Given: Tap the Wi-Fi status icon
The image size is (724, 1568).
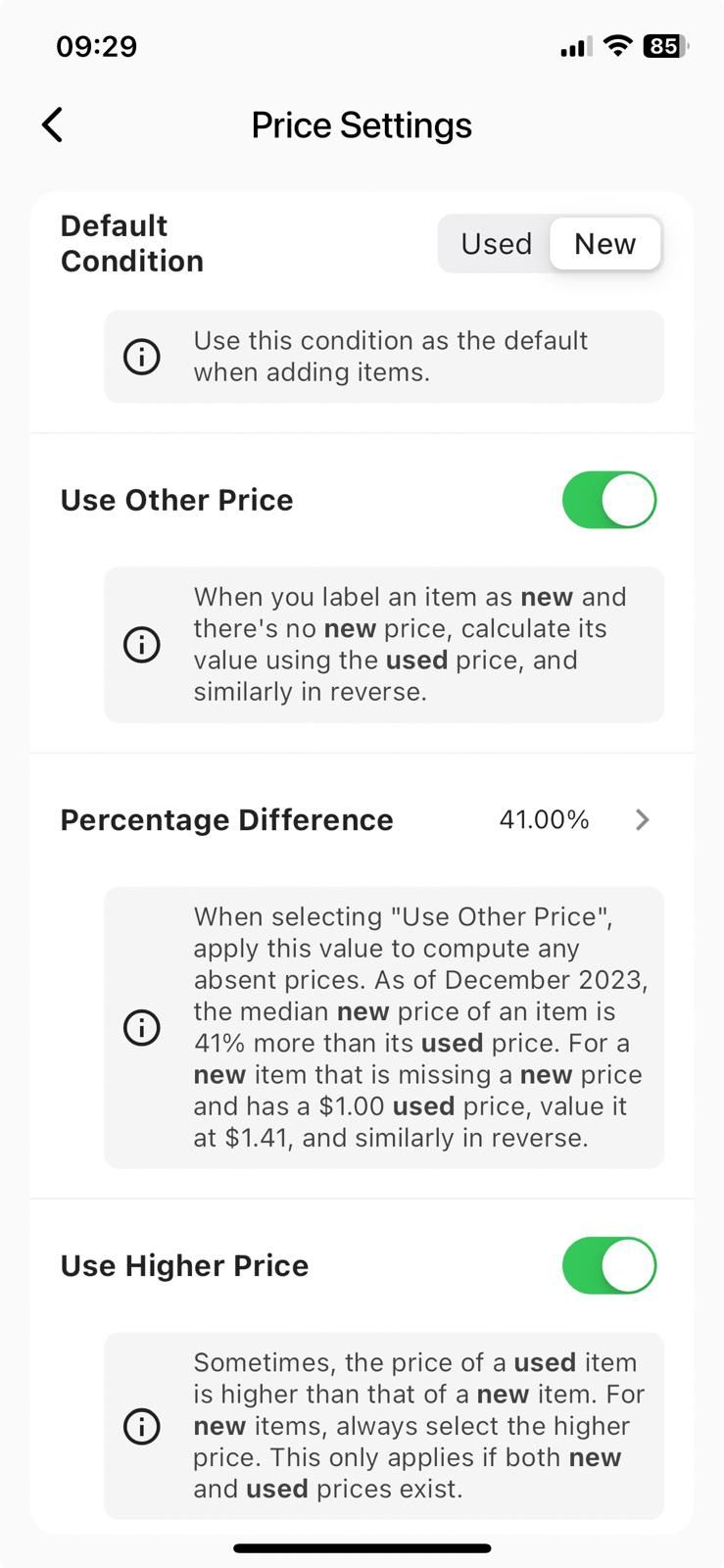Looking at the screenshot, I should click(617, 46).
